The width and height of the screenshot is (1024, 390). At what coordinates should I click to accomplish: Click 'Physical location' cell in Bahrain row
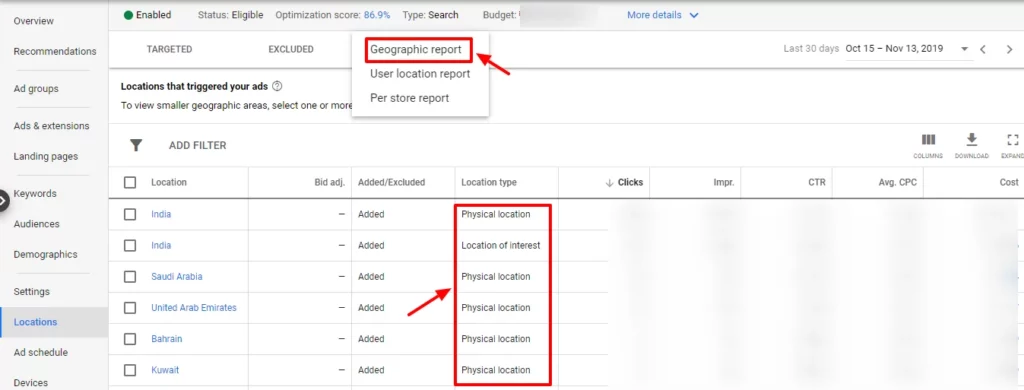pos(496,339)
